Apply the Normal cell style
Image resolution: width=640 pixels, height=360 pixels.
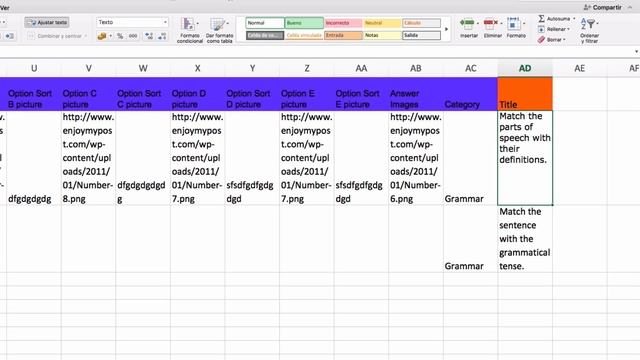[265, 23]
